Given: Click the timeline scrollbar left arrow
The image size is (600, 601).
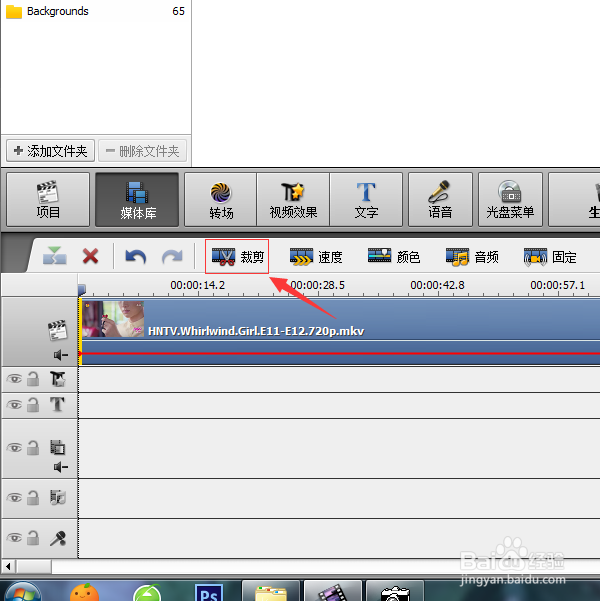Looking at the screenshot, I should click(8, 566).
